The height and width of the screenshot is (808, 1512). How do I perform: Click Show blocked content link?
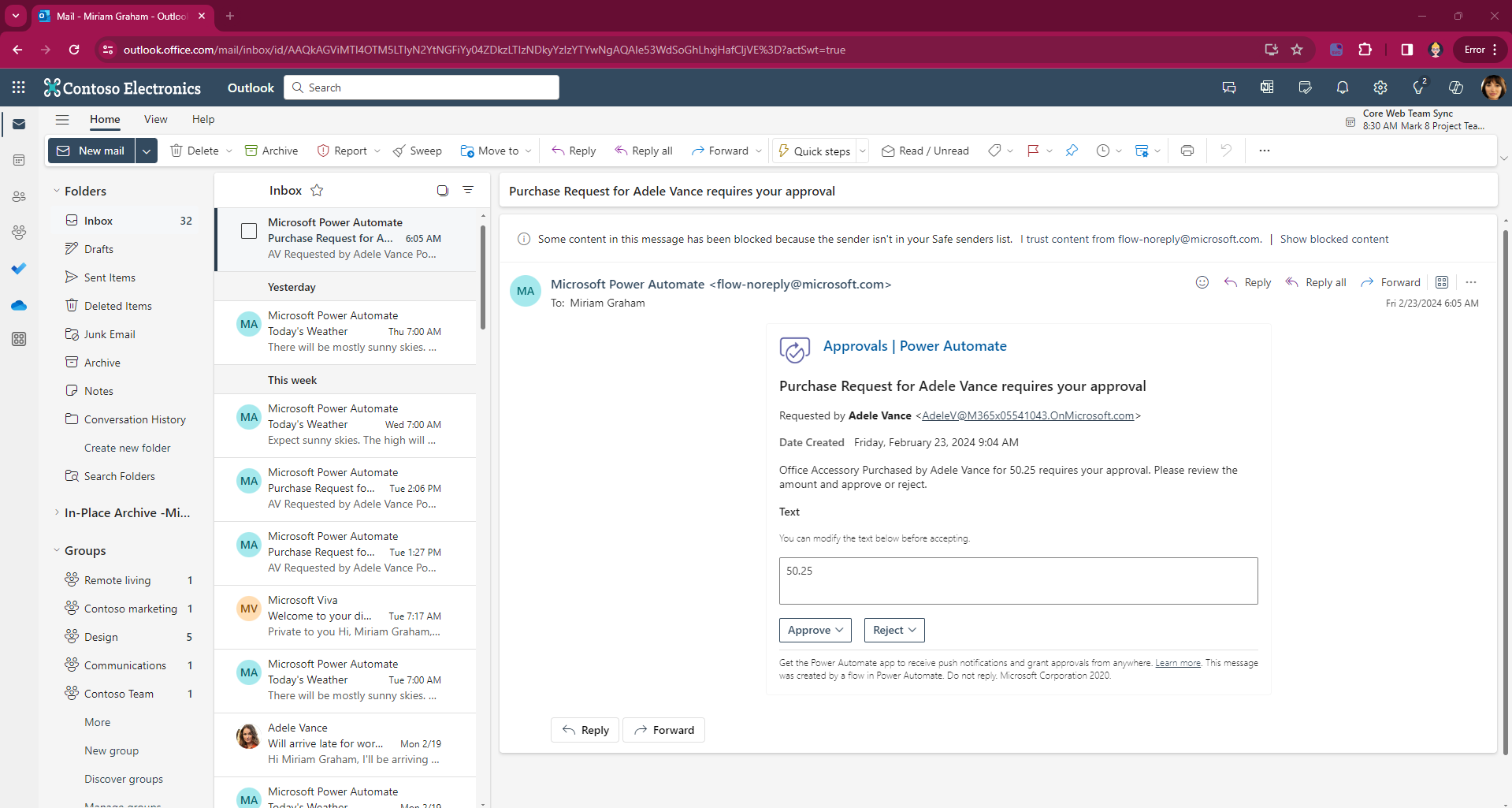[x=1334, y=239]
